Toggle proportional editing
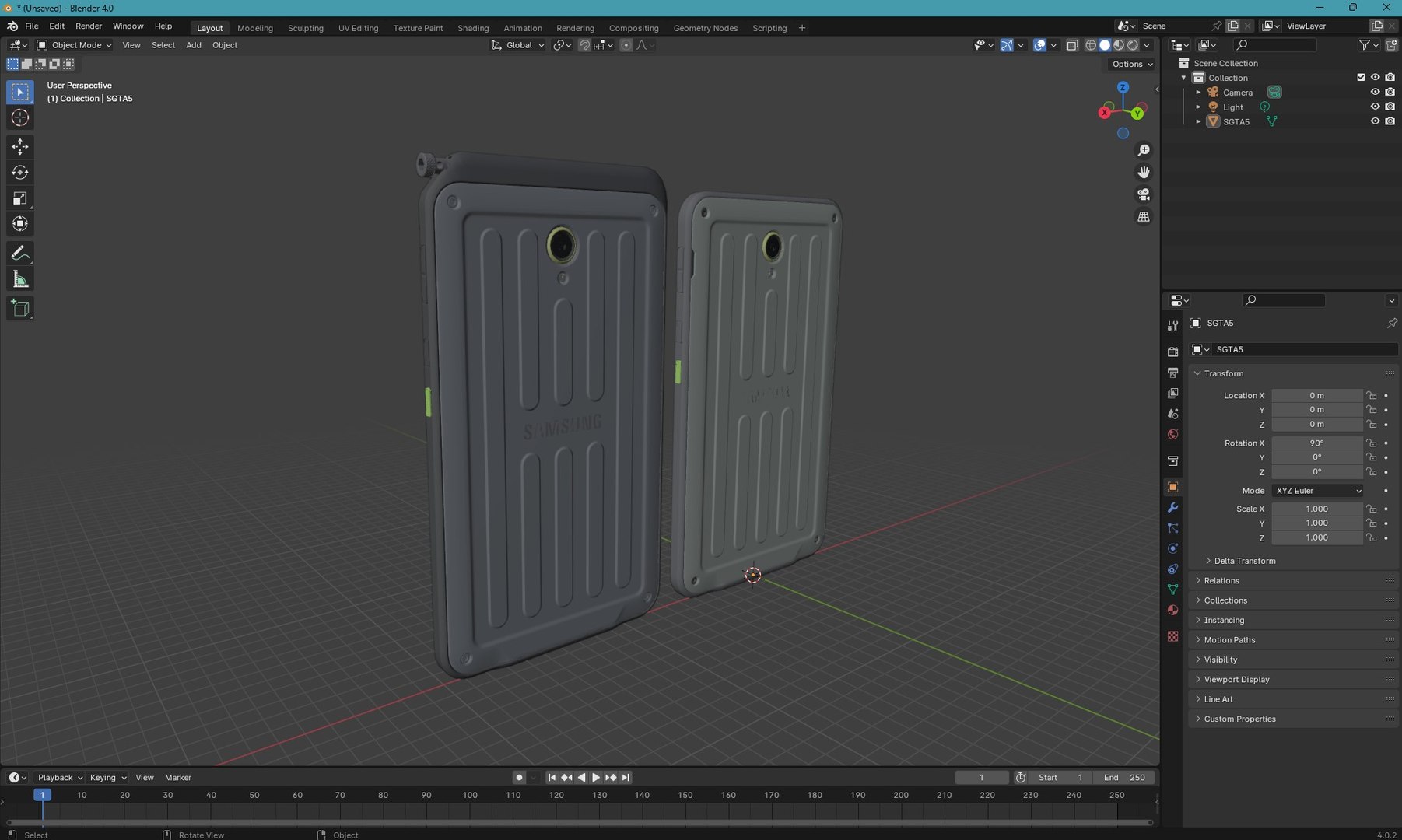Viewport: 1402px width, 840px height. tap(626, 45)
